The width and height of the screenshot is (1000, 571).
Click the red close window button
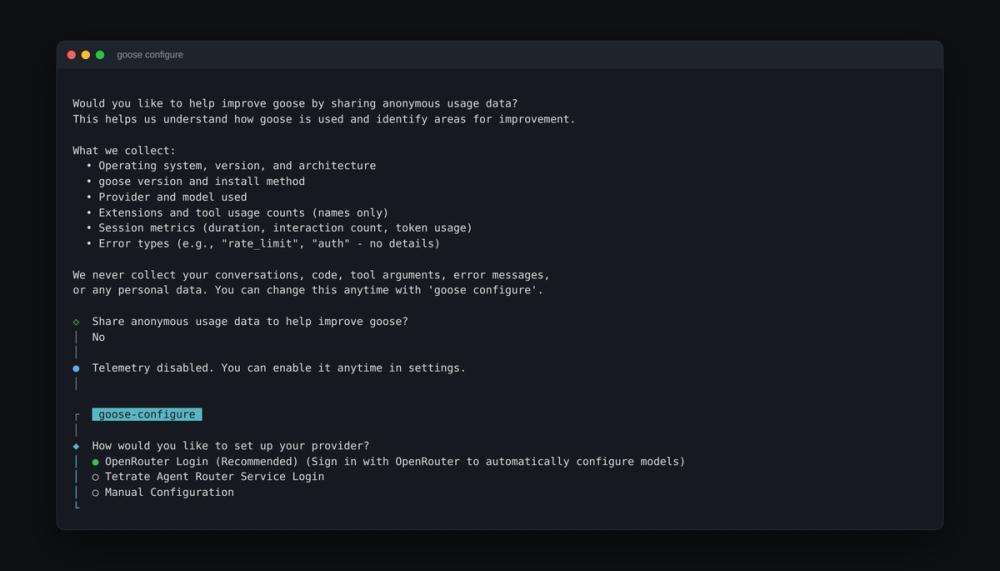71,55
